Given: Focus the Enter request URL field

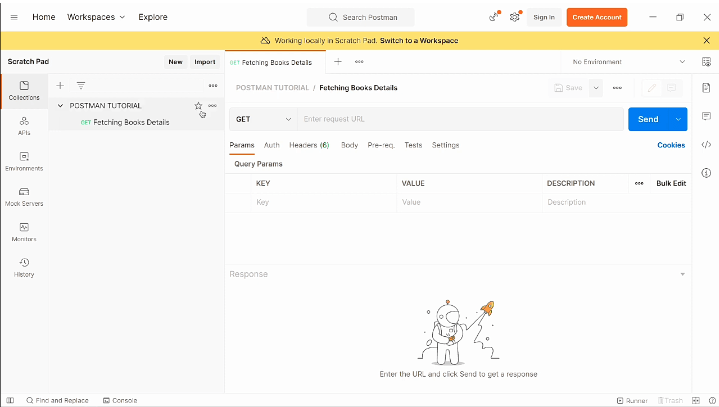Looking at the screenshot, I should click(460, 119).
